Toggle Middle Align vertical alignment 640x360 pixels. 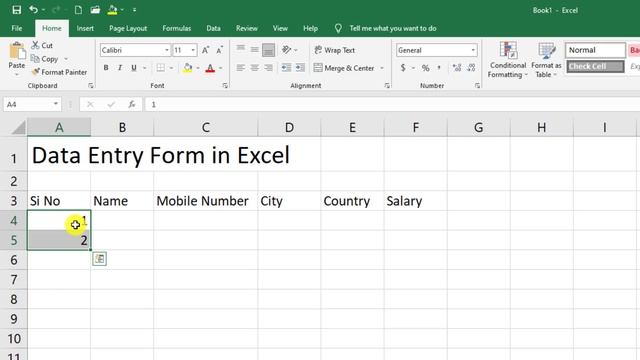click(x=255, y=50)
